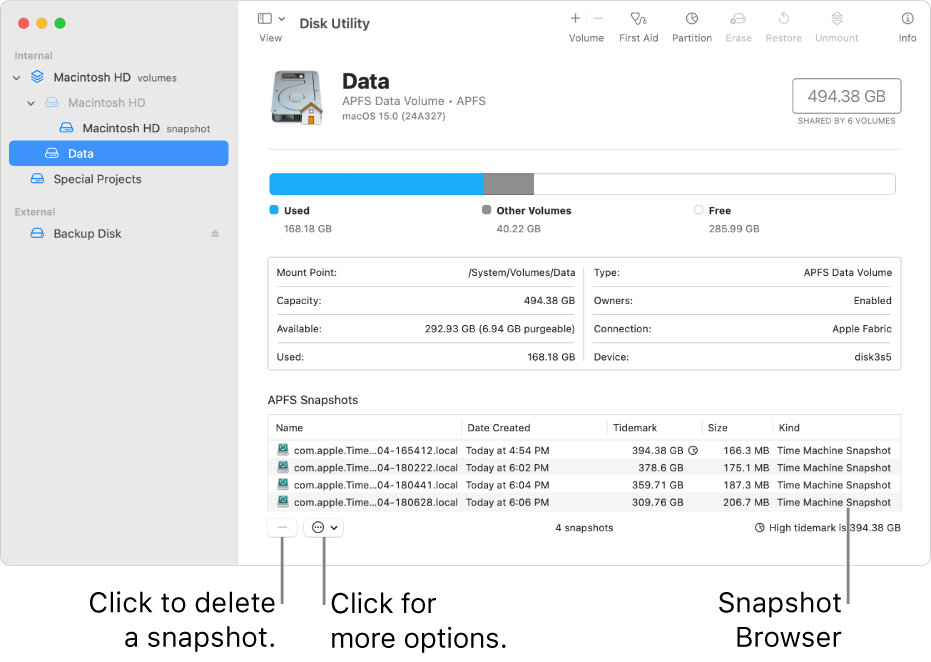Screen dimensions: 931x662
Task: Click the 4 snapshots count label
Action: [584, 528]
